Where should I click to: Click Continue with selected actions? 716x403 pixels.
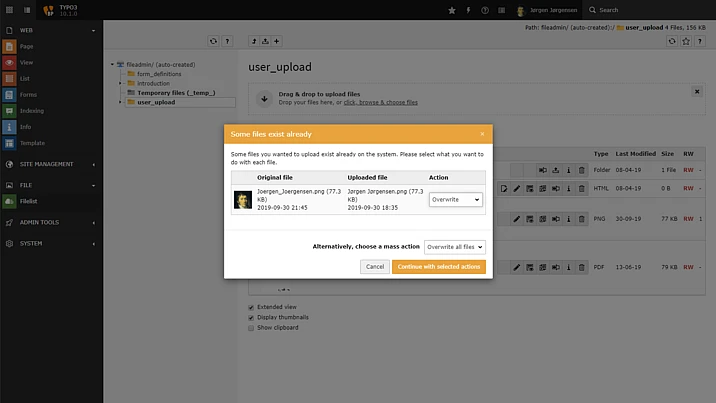point(439,267)
